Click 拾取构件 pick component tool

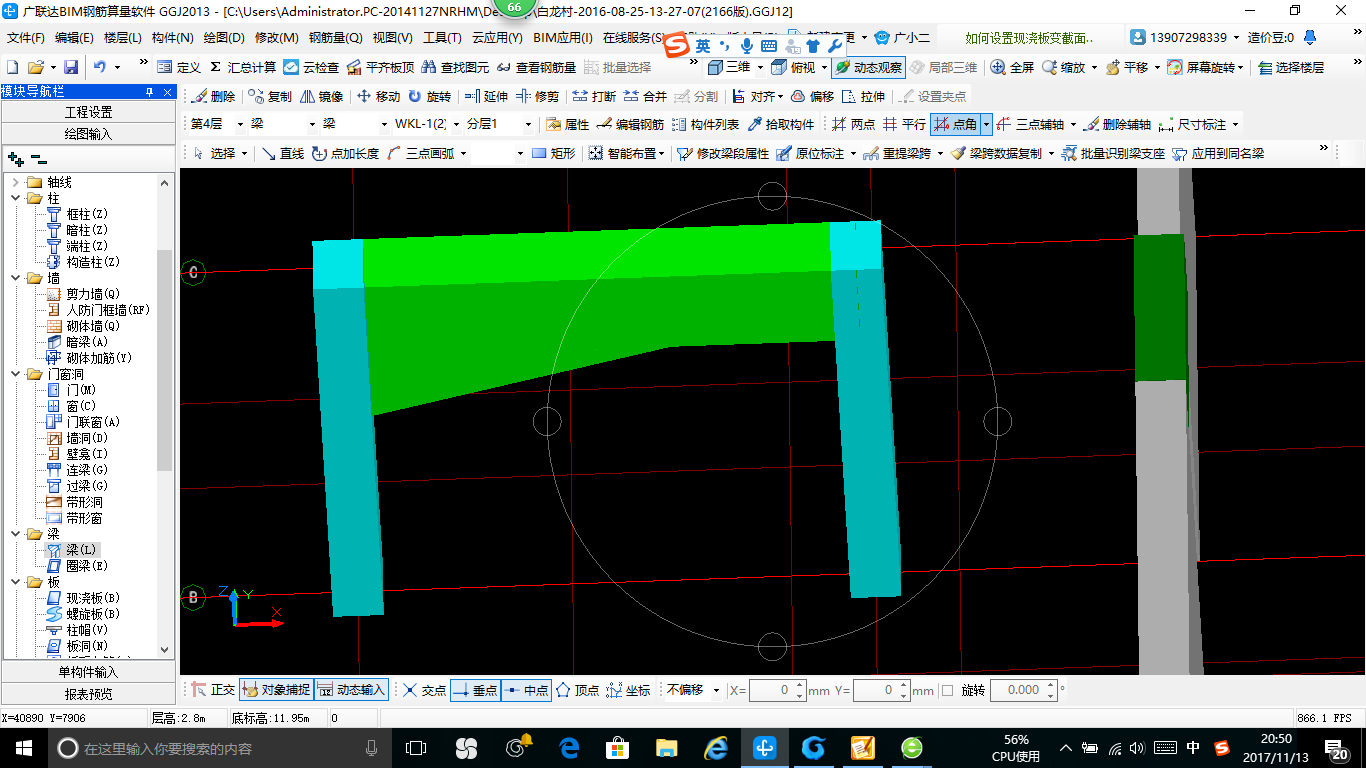pos(780,125)
